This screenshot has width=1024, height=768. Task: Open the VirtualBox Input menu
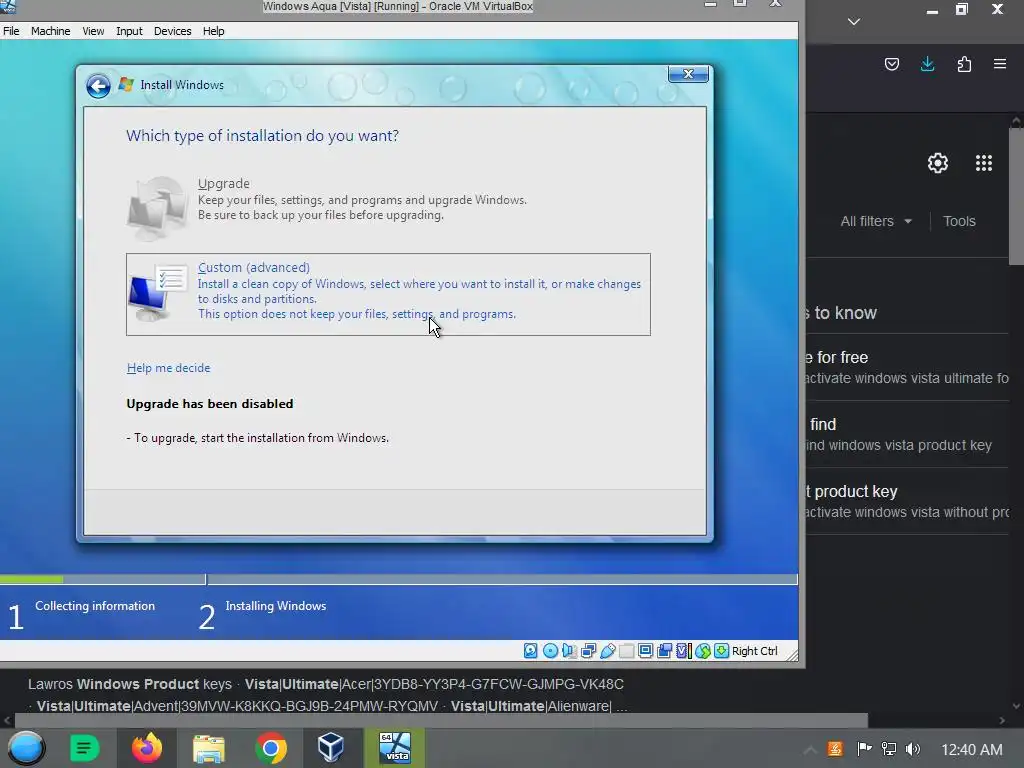(129, 31)
